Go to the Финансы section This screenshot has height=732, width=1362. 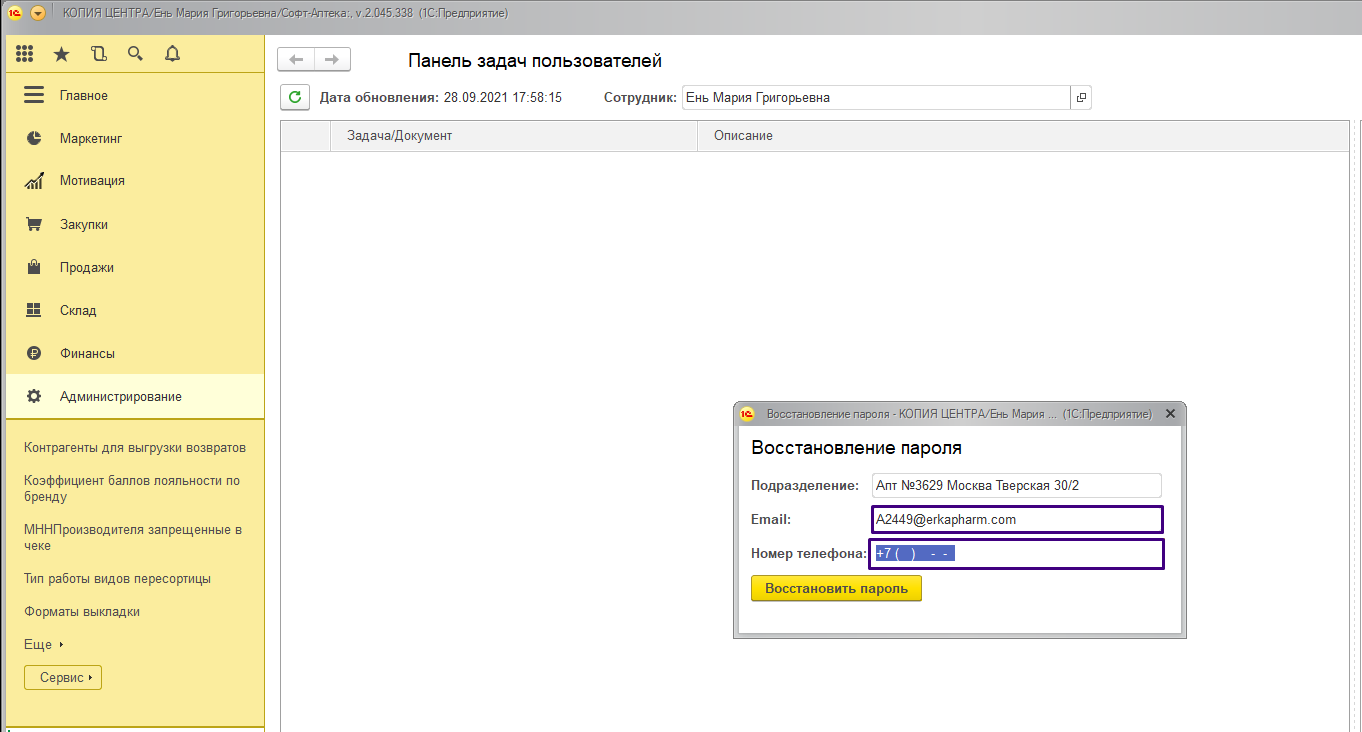pyautogui.click(x=87, y=353)
